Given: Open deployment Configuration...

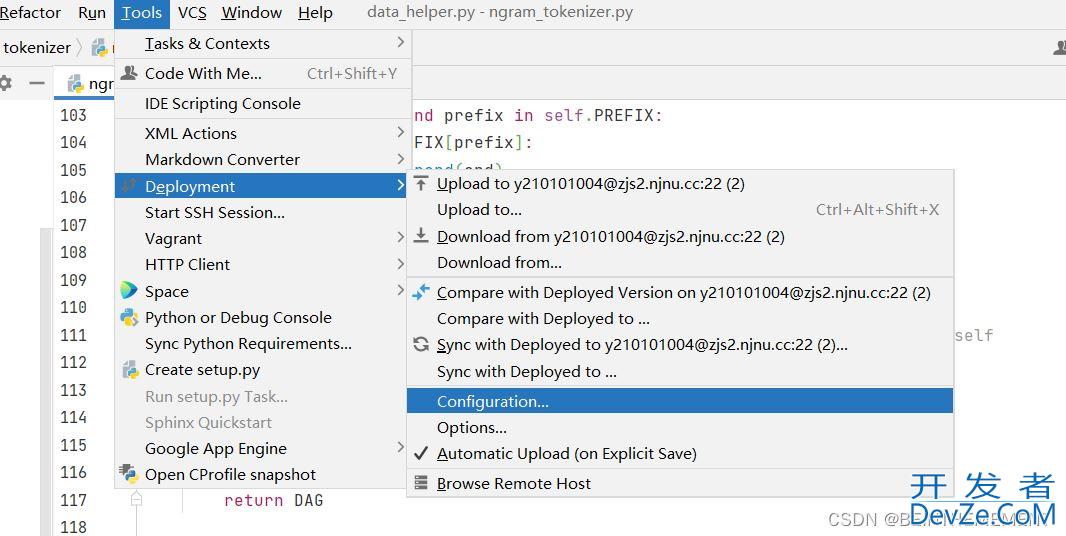Looking at the screenshot, I should click(680, 401).
